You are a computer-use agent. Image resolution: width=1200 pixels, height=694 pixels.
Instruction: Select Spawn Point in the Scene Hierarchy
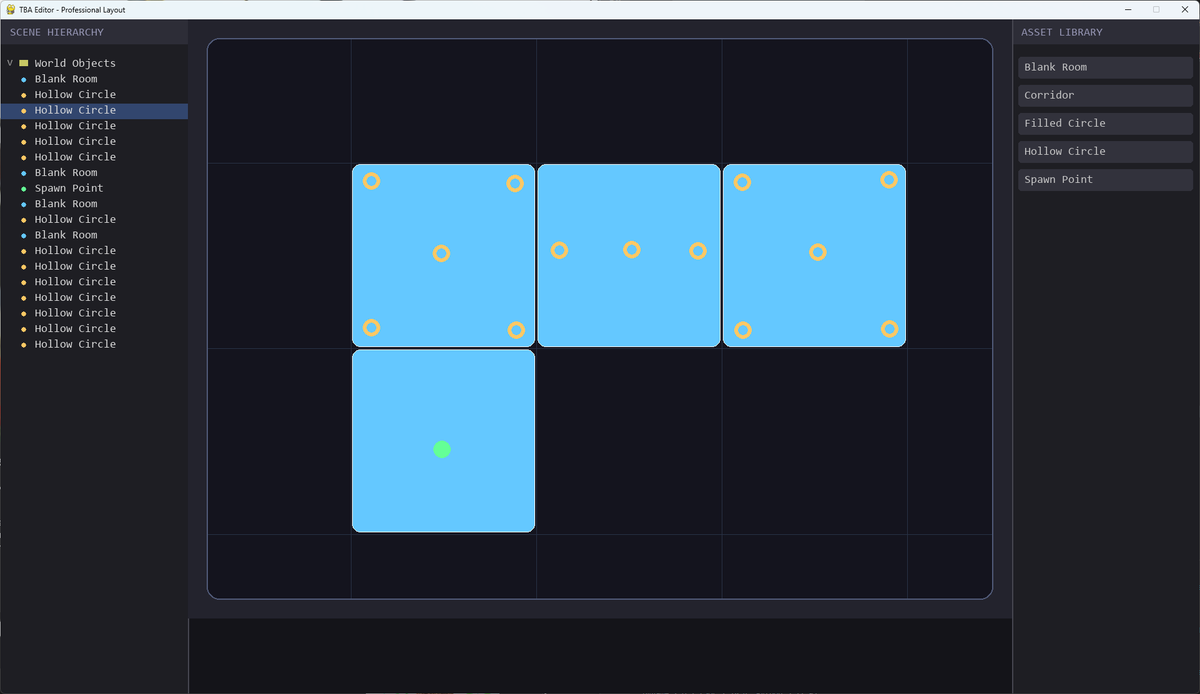click(94, 188)
